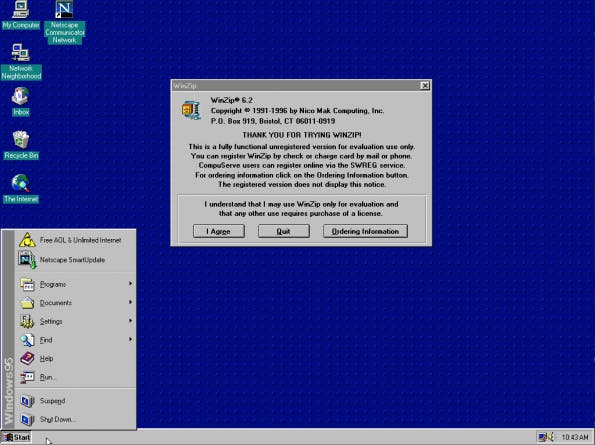Expand arrow next to Programs
The height and width of the screenshot is (445, 595).
(x=130, y=284)
